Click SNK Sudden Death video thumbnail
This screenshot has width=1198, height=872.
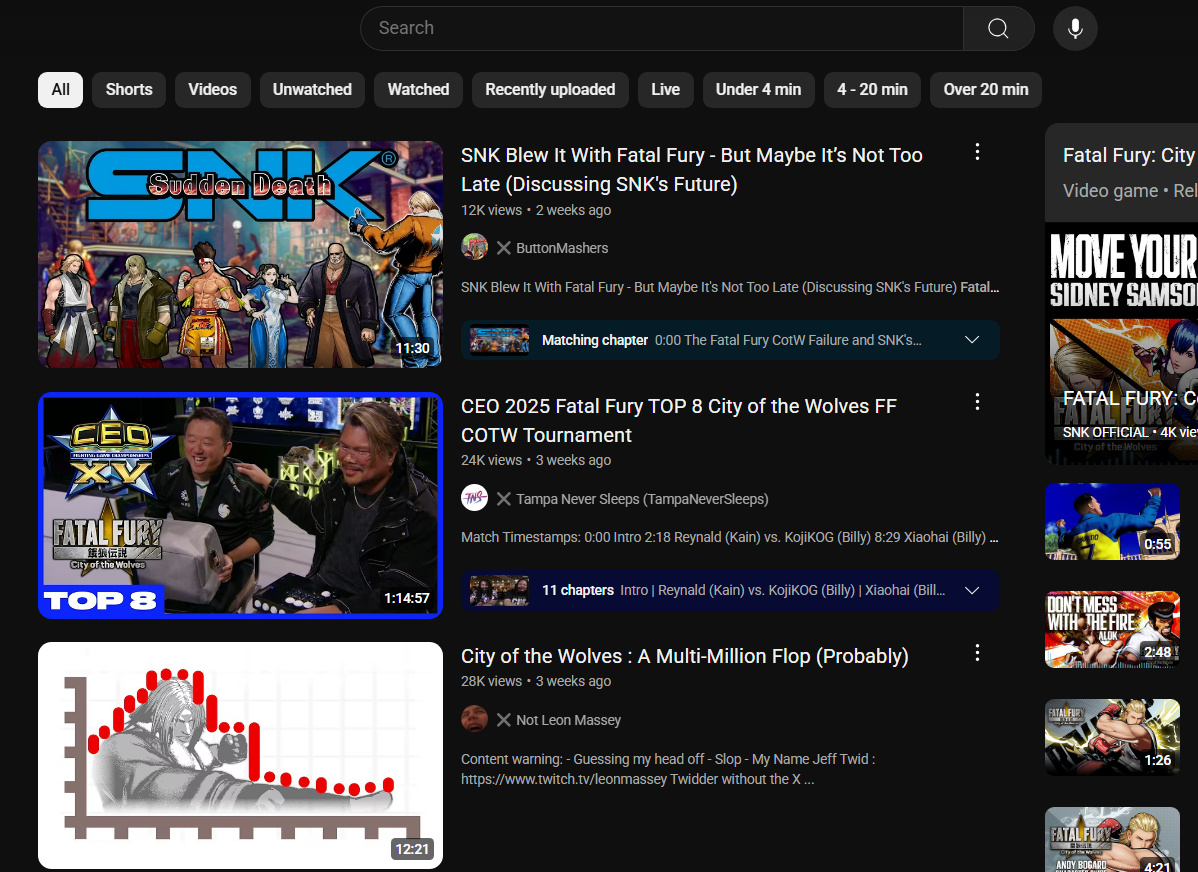241,254
